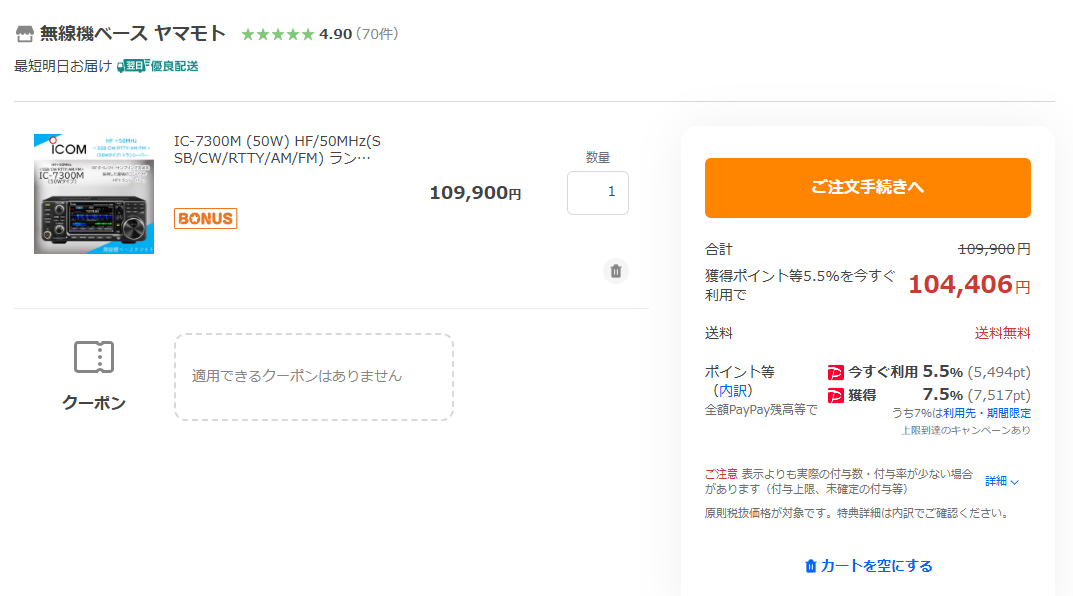This screenshot has height=596, width=1073.
Task: Click カートを空にする to empty cart
Action: pos(868,566)
